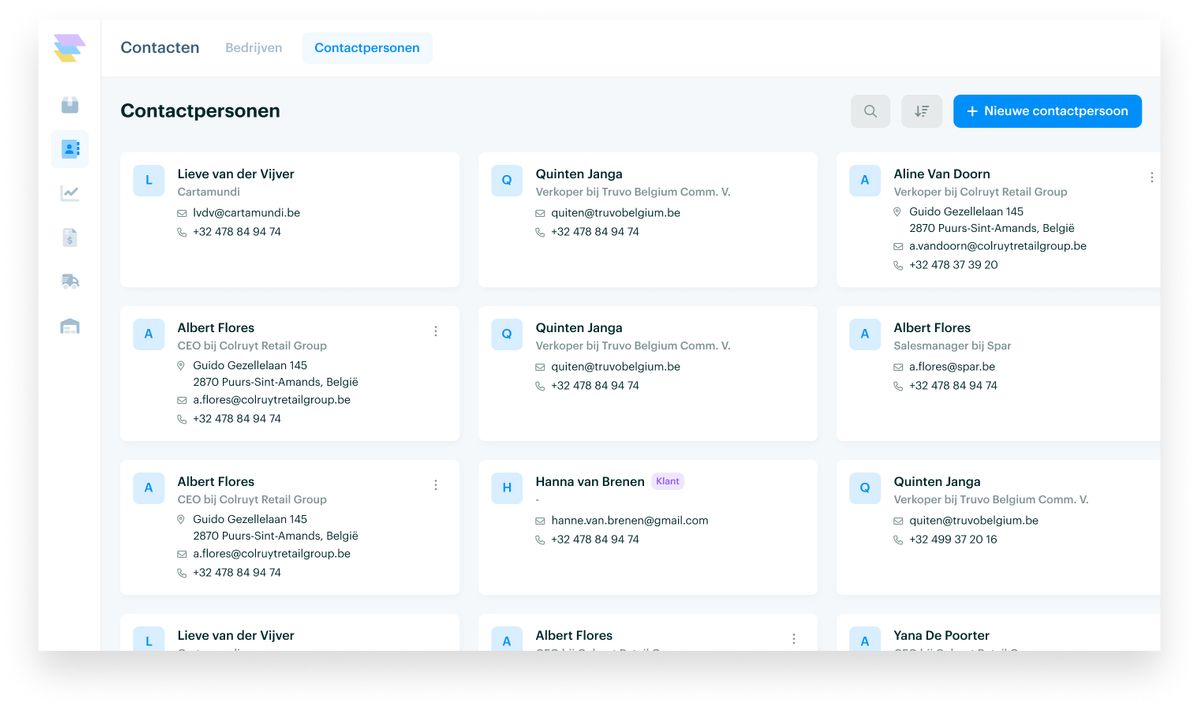Image resolution: width=1200 pixels, height=710 pixels.
Task: Click phone number +32 499 37 20 16
Action: click(953, 540)
